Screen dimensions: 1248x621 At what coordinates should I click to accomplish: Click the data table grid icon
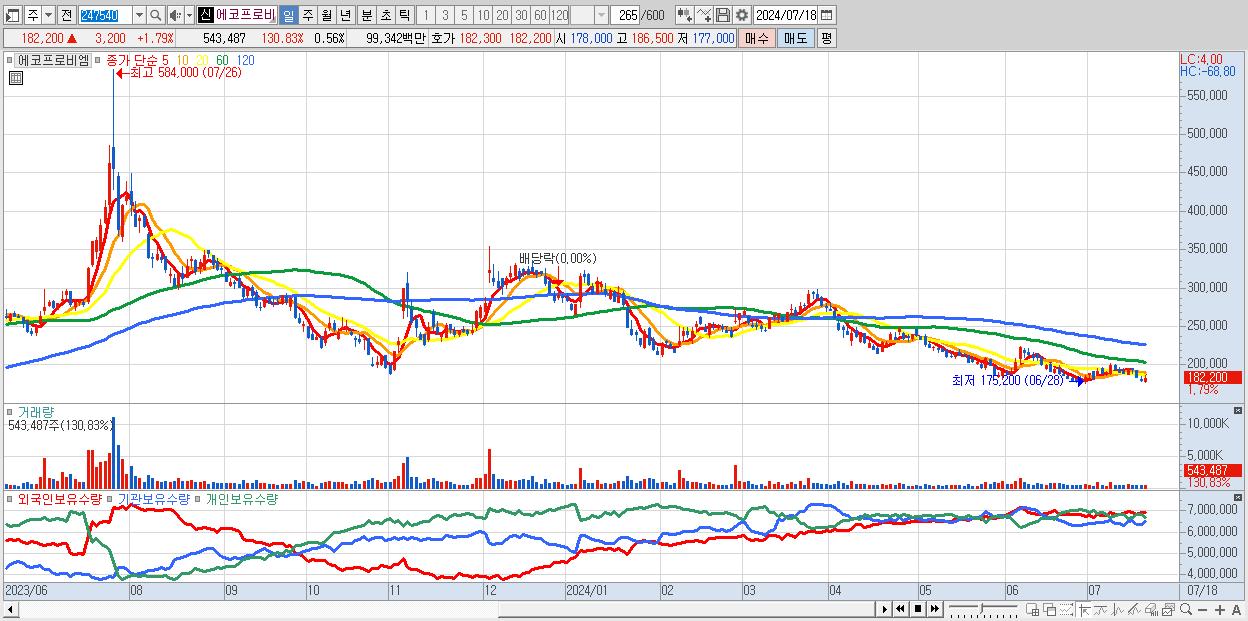point(15,78)
